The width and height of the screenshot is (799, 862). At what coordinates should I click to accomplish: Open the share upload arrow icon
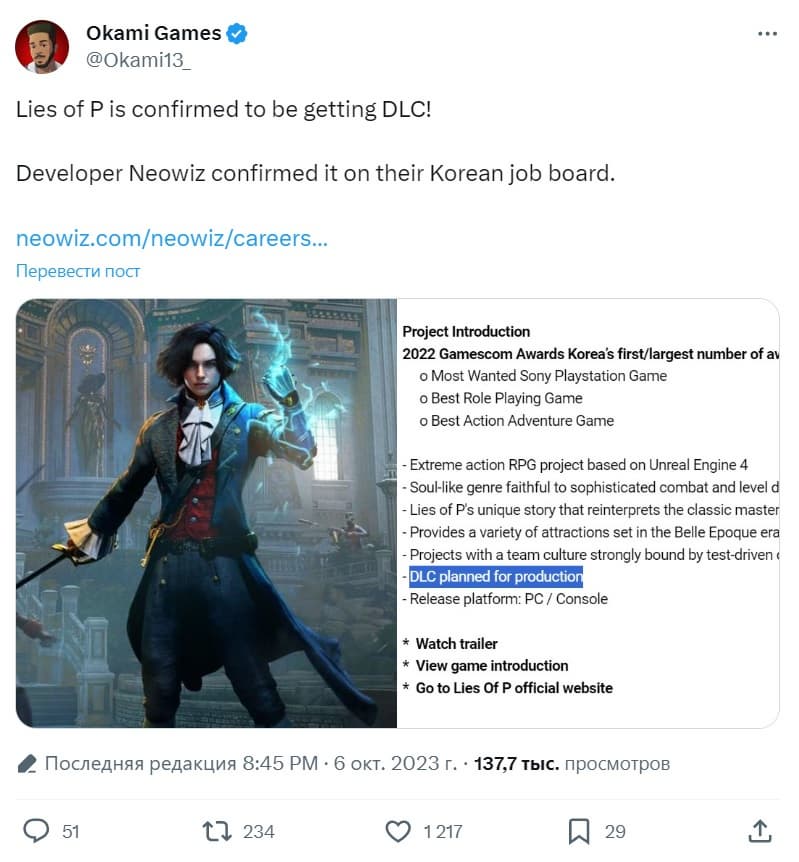click(760, 831)
